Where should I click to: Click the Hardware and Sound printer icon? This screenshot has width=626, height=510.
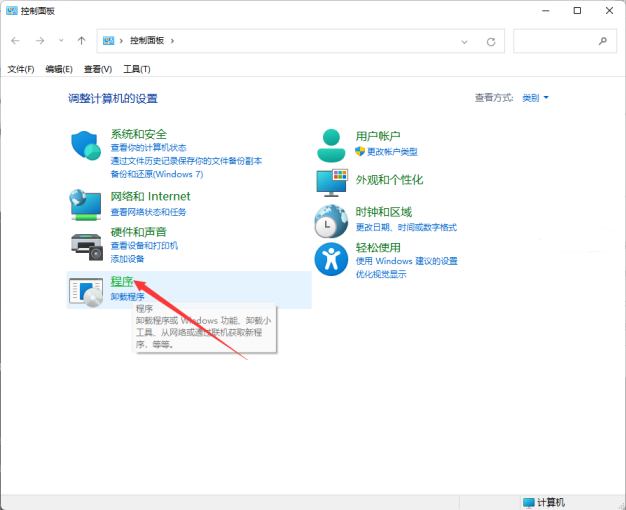coord(86,243)
